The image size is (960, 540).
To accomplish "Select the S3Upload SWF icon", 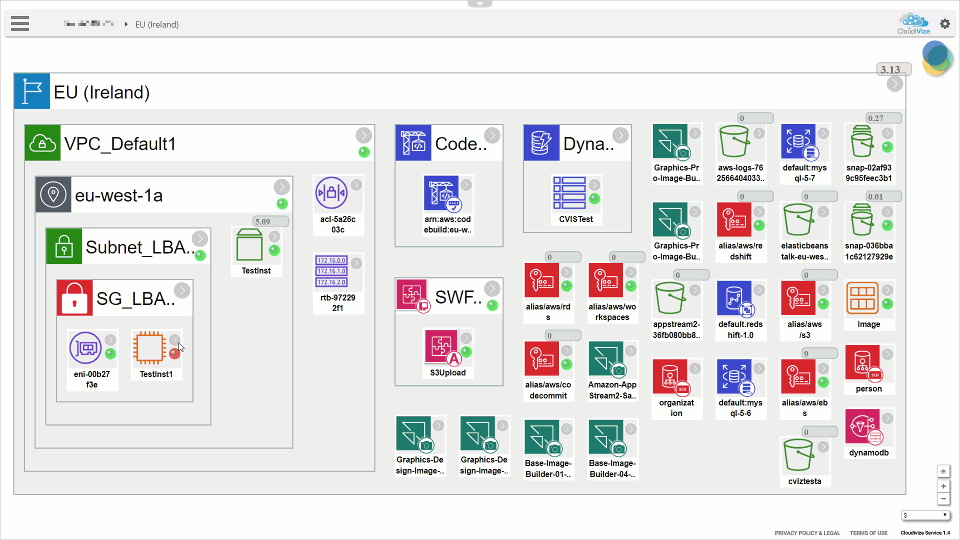I will point(441,347).
